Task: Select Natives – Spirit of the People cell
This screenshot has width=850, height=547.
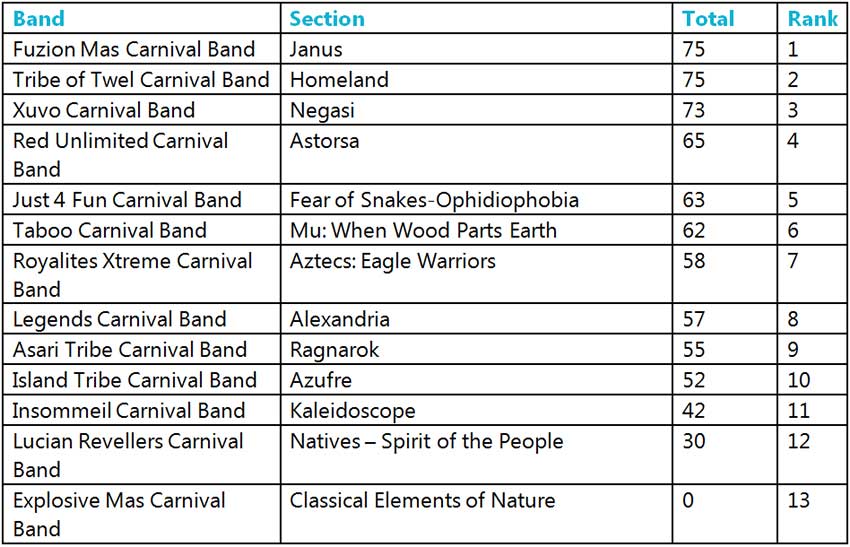Action: (x=426, y=441)
